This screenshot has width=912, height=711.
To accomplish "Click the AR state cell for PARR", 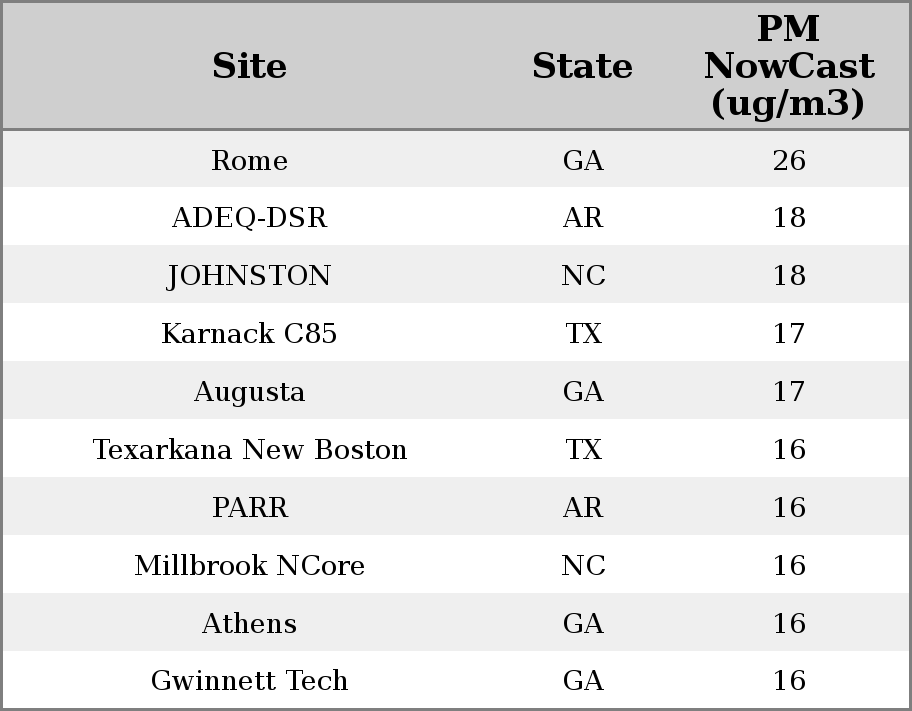I will tap(583, 507).
